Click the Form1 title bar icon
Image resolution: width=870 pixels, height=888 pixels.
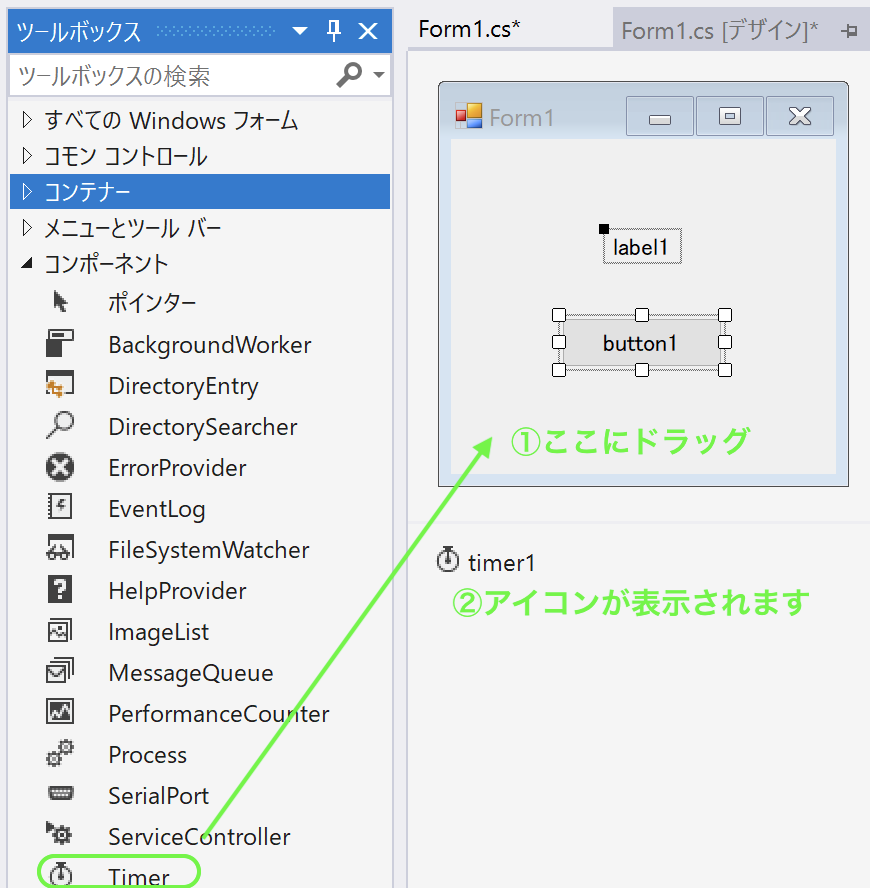pyautogui.click(x=469, y=116)
